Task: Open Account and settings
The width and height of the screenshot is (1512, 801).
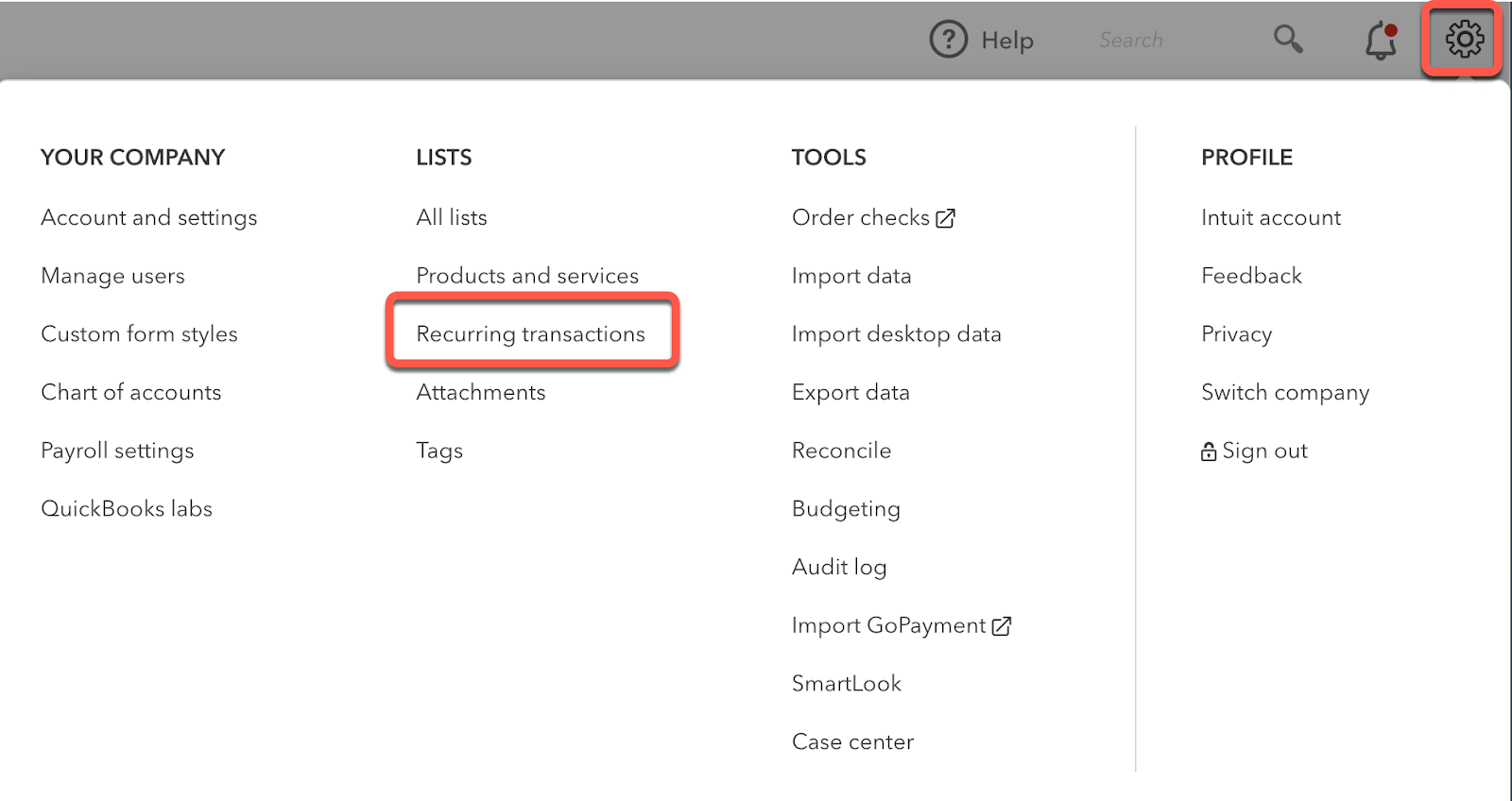Action: (x=148, y=217)
